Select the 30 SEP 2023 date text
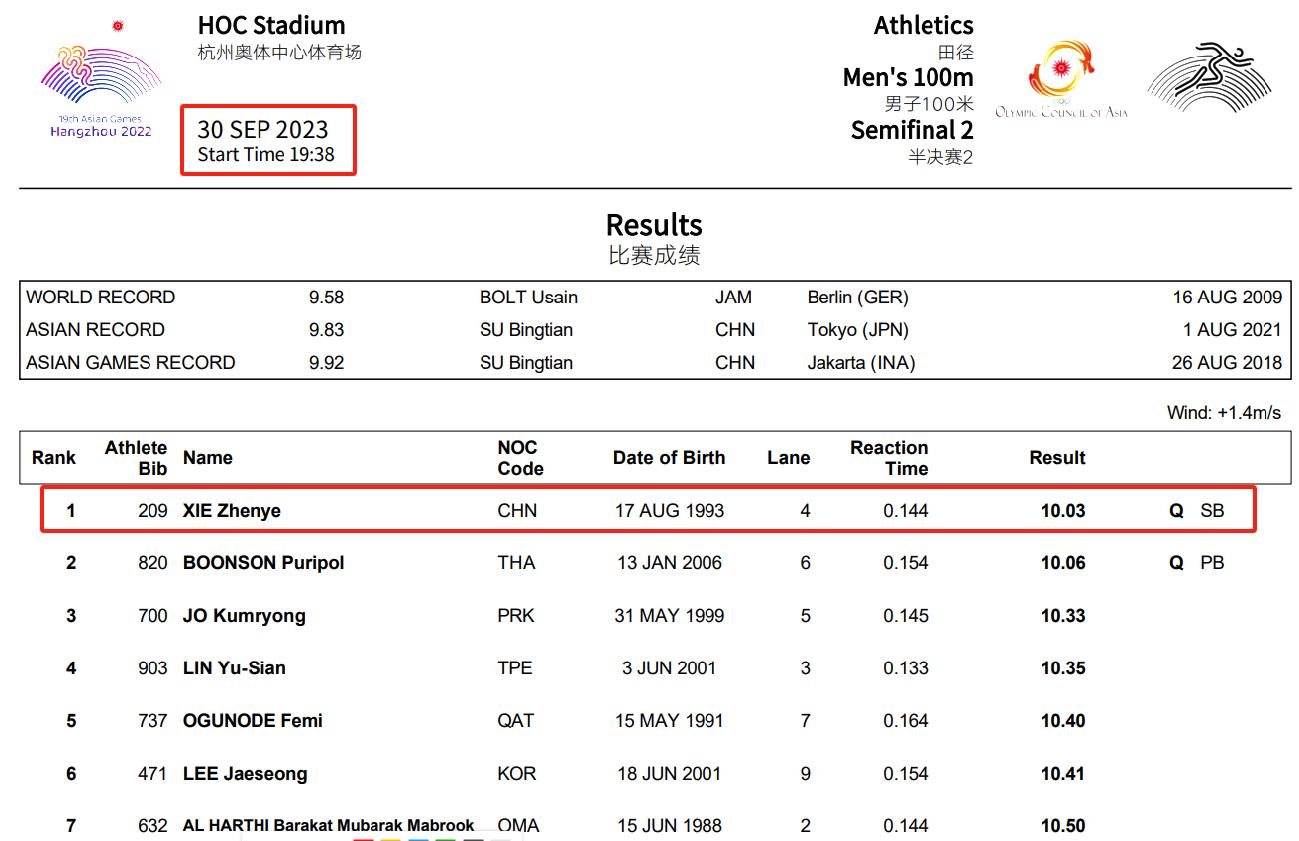 262,129
